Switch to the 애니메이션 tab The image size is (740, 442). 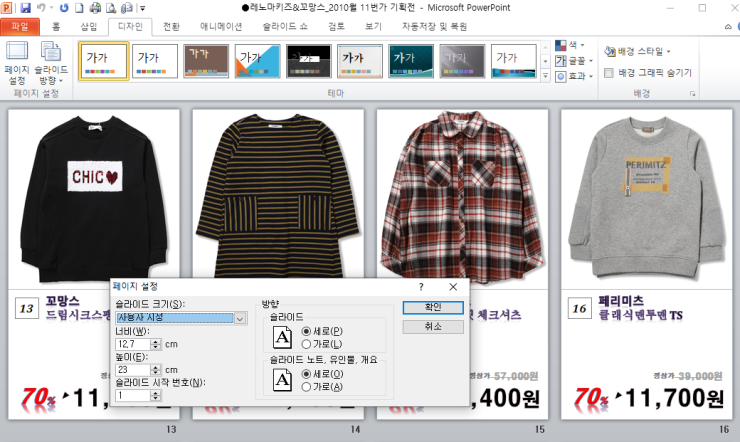pyautogui.click(x=221, y=26)
